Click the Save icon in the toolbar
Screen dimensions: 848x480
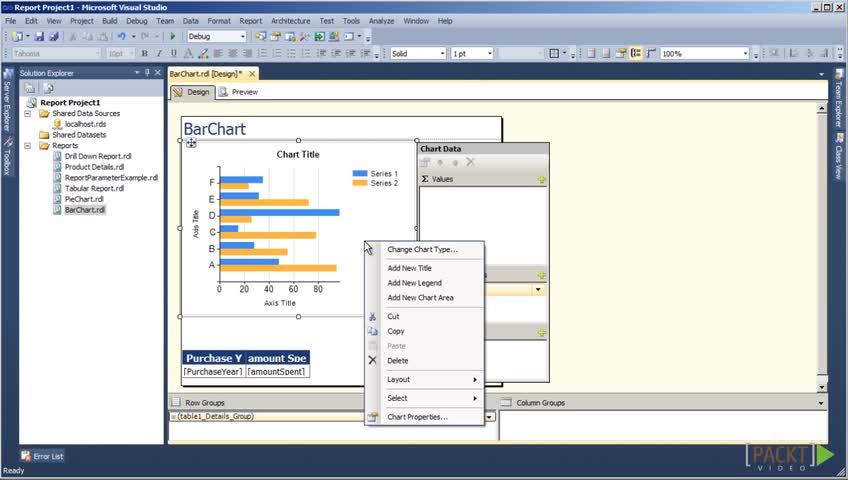coord(39,37)
